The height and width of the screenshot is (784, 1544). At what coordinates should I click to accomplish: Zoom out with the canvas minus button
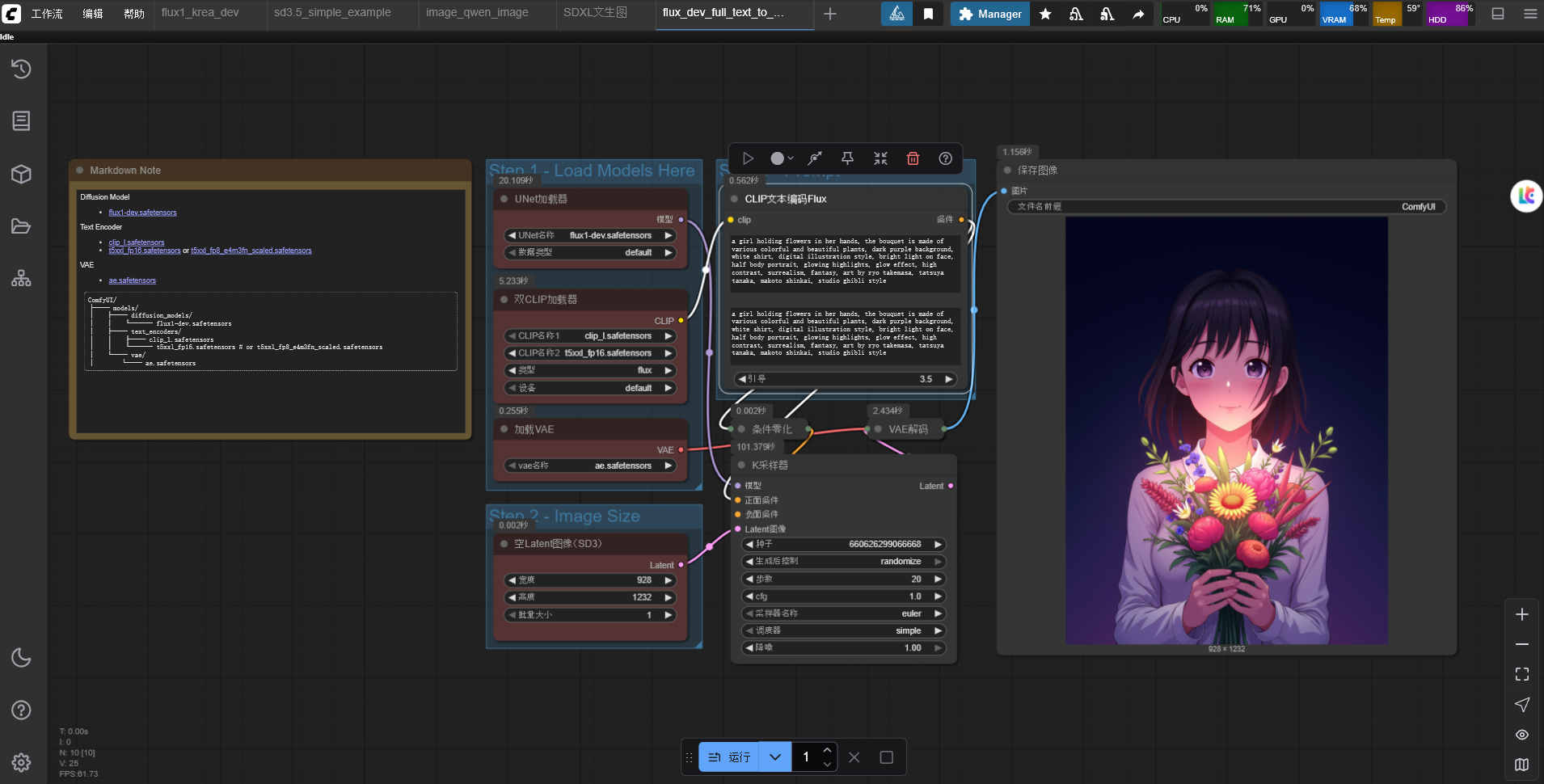tap(1522, 644)
